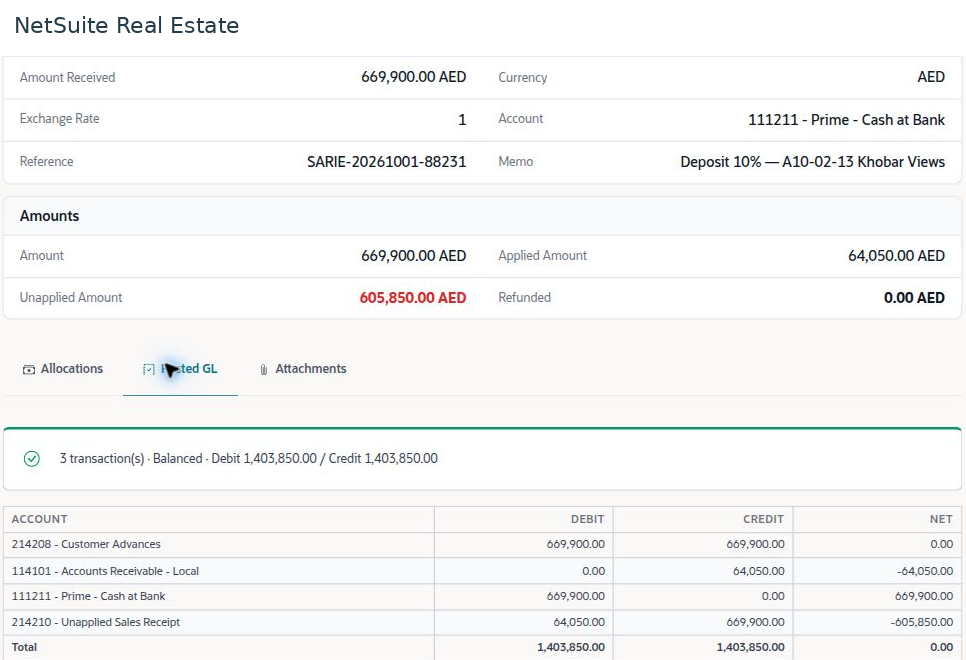
Task: Click account 111211 - Prime - Cash at Bank value in header
Action: click(x=846, y=120)
